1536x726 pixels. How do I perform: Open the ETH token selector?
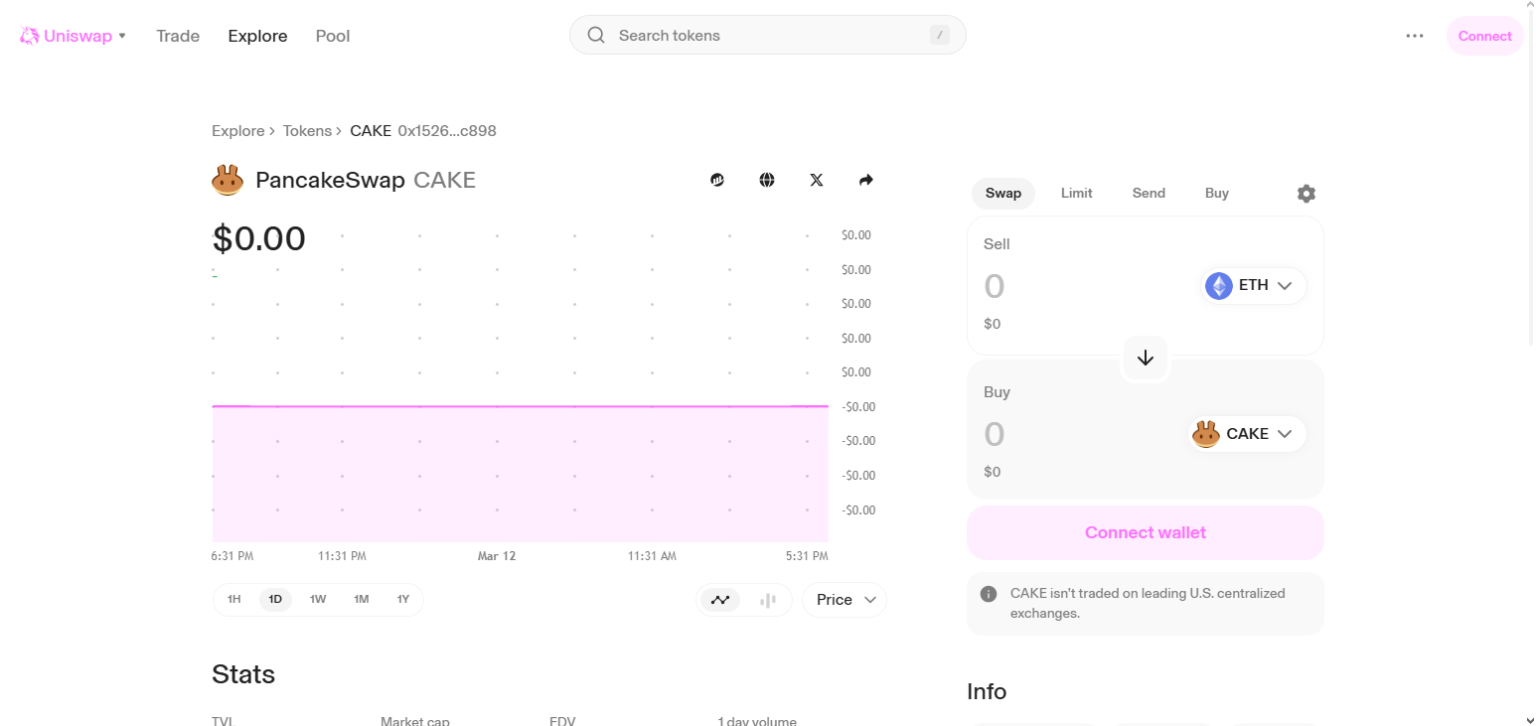1252,285
